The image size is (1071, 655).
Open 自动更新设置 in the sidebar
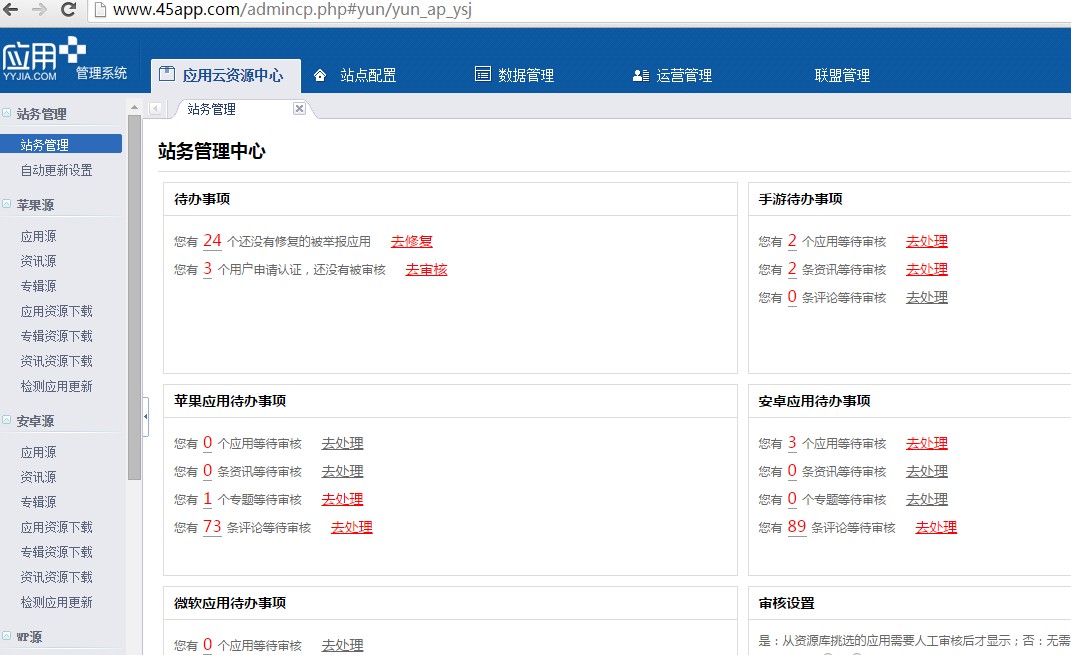(56, 170)
